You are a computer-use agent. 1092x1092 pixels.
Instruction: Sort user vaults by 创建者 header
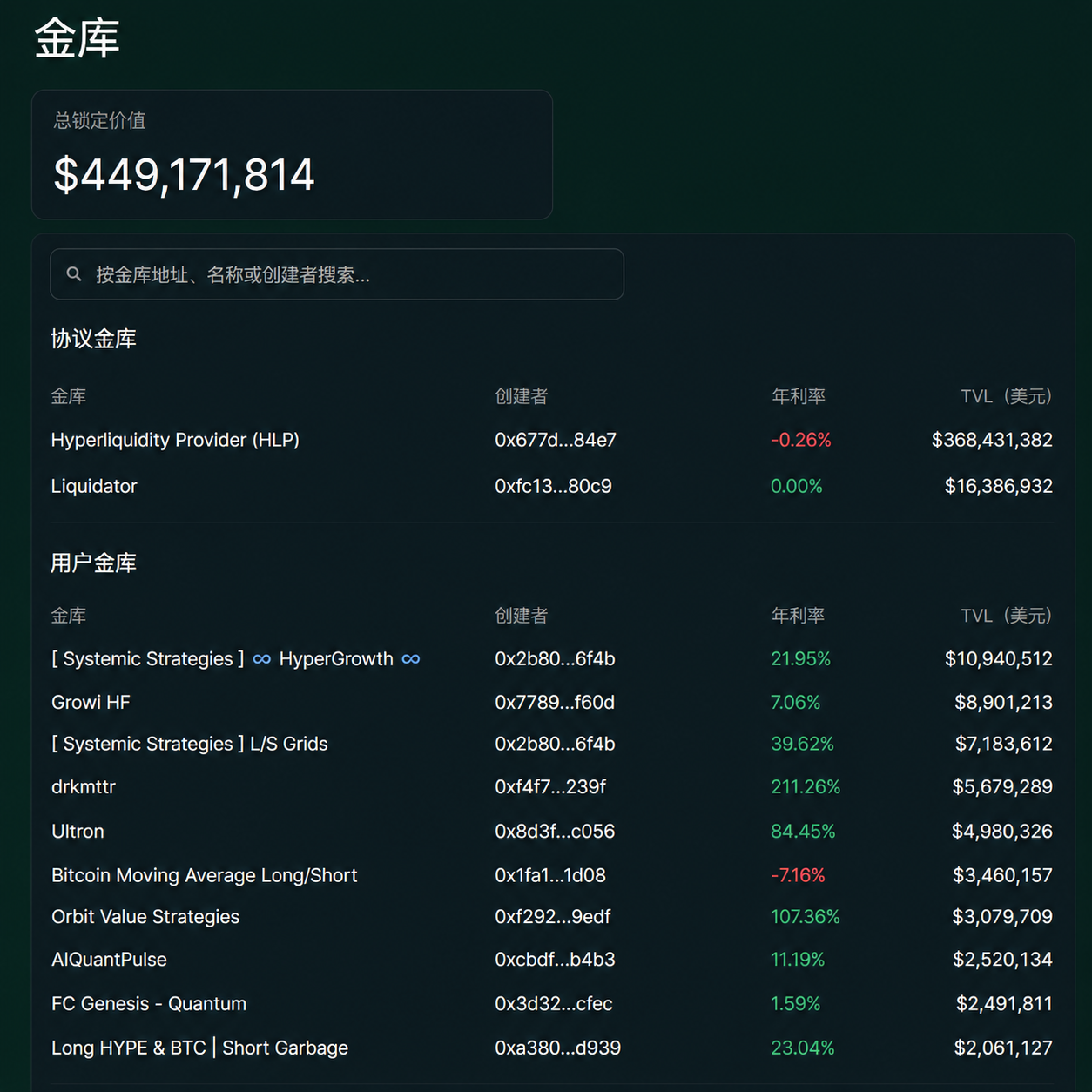click(522, 616)
